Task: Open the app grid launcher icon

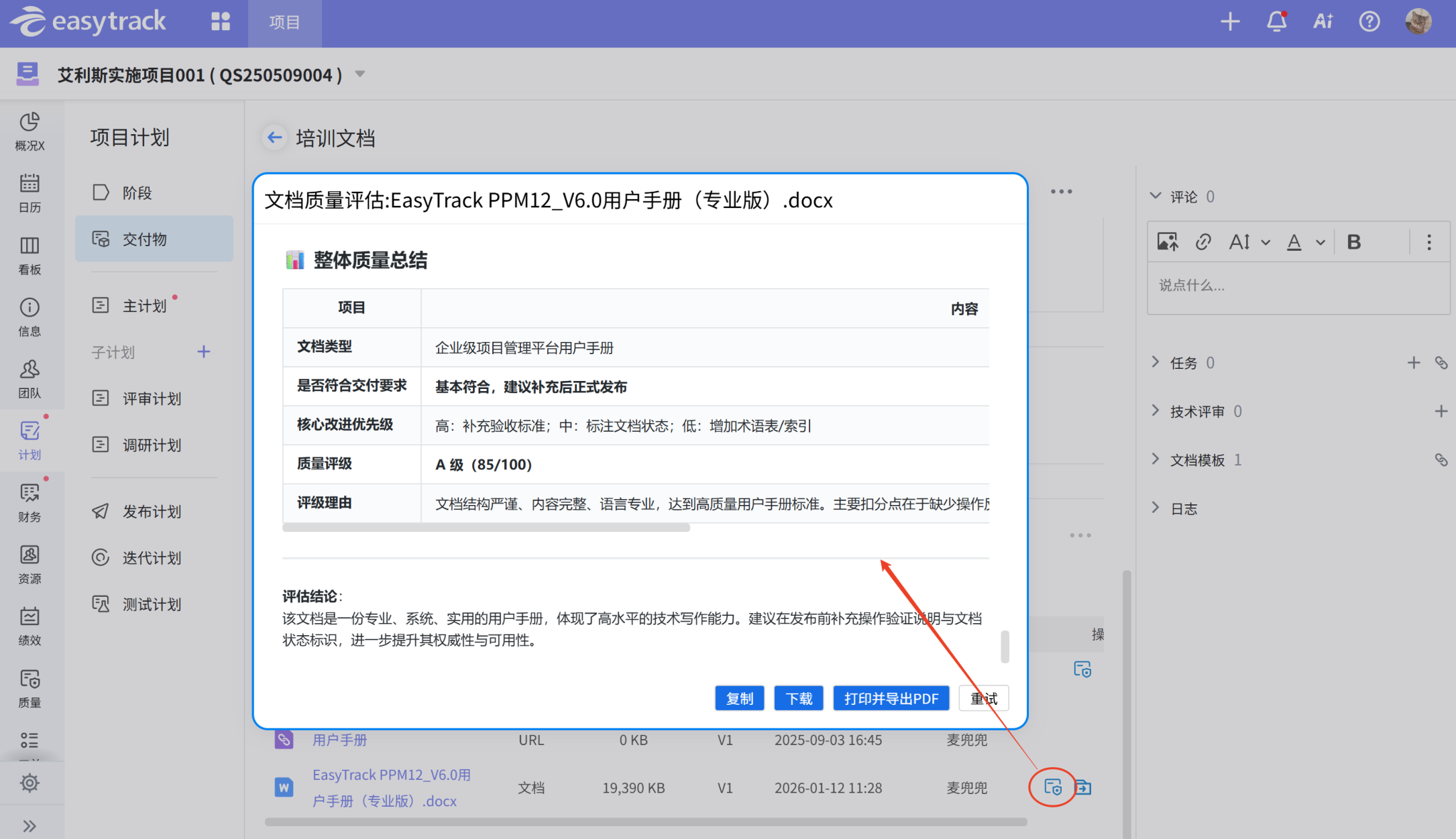Action: coord(221,22)
